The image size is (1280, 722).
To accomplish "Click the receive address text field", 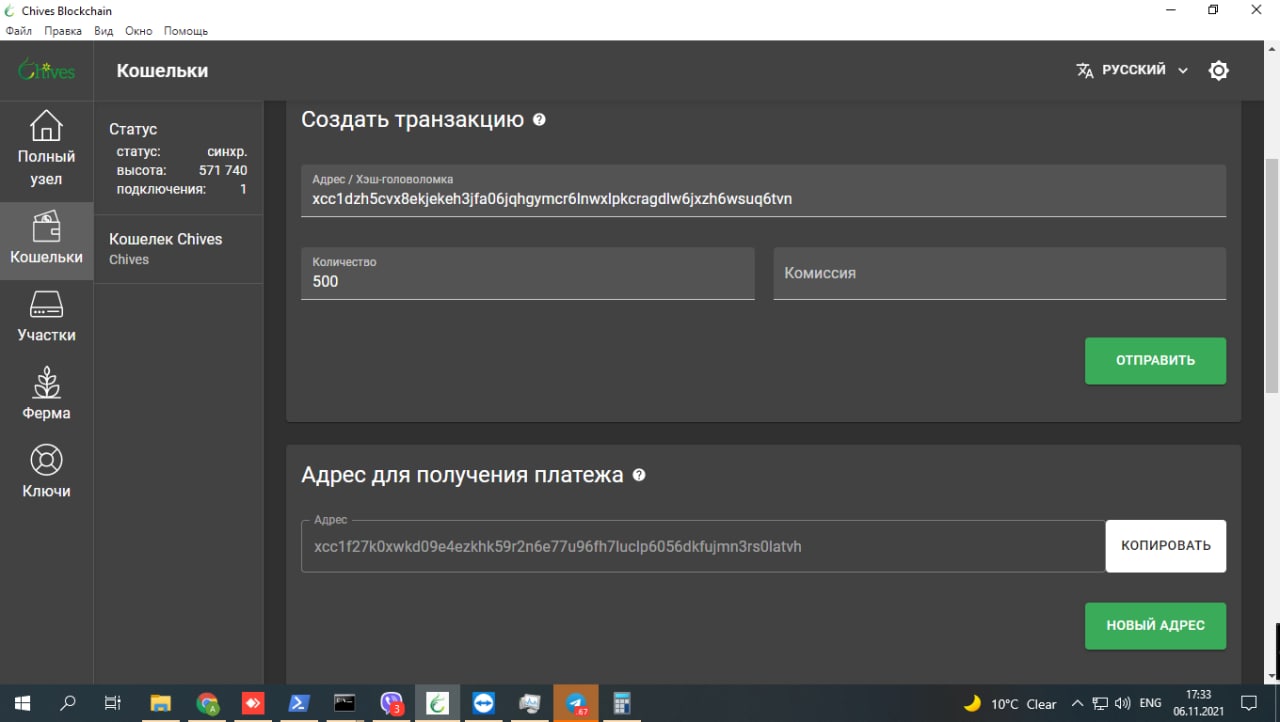I will pyautogui.click(x=703, y=547).
